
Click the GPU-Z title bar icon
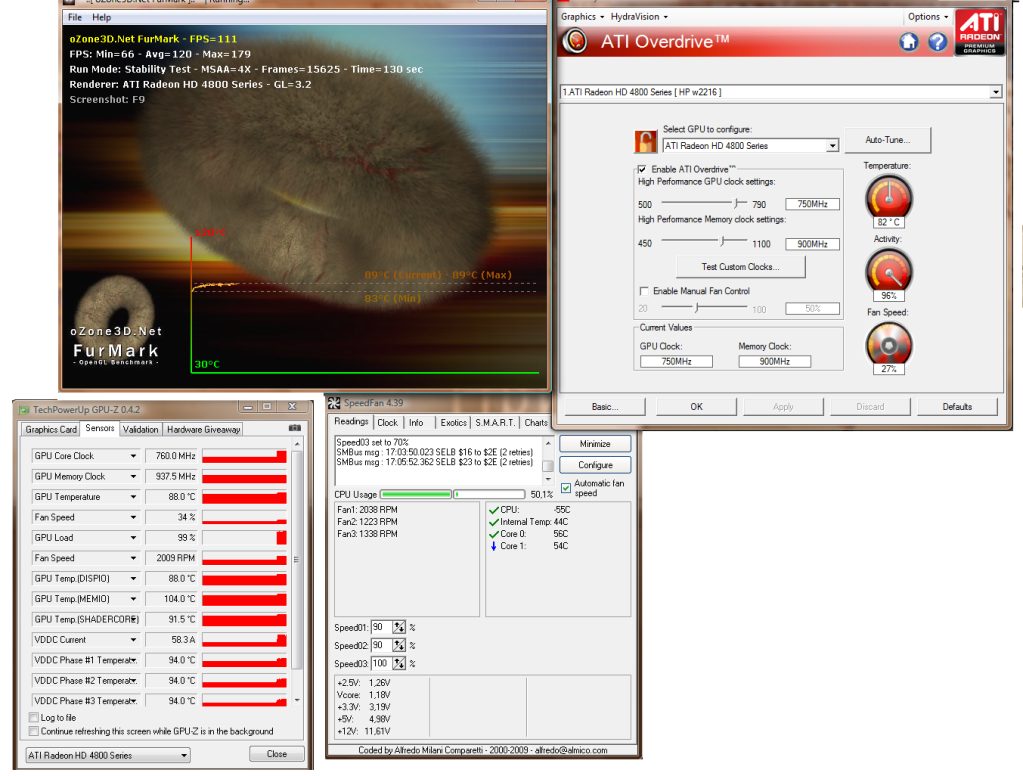(x=24, y=410)
